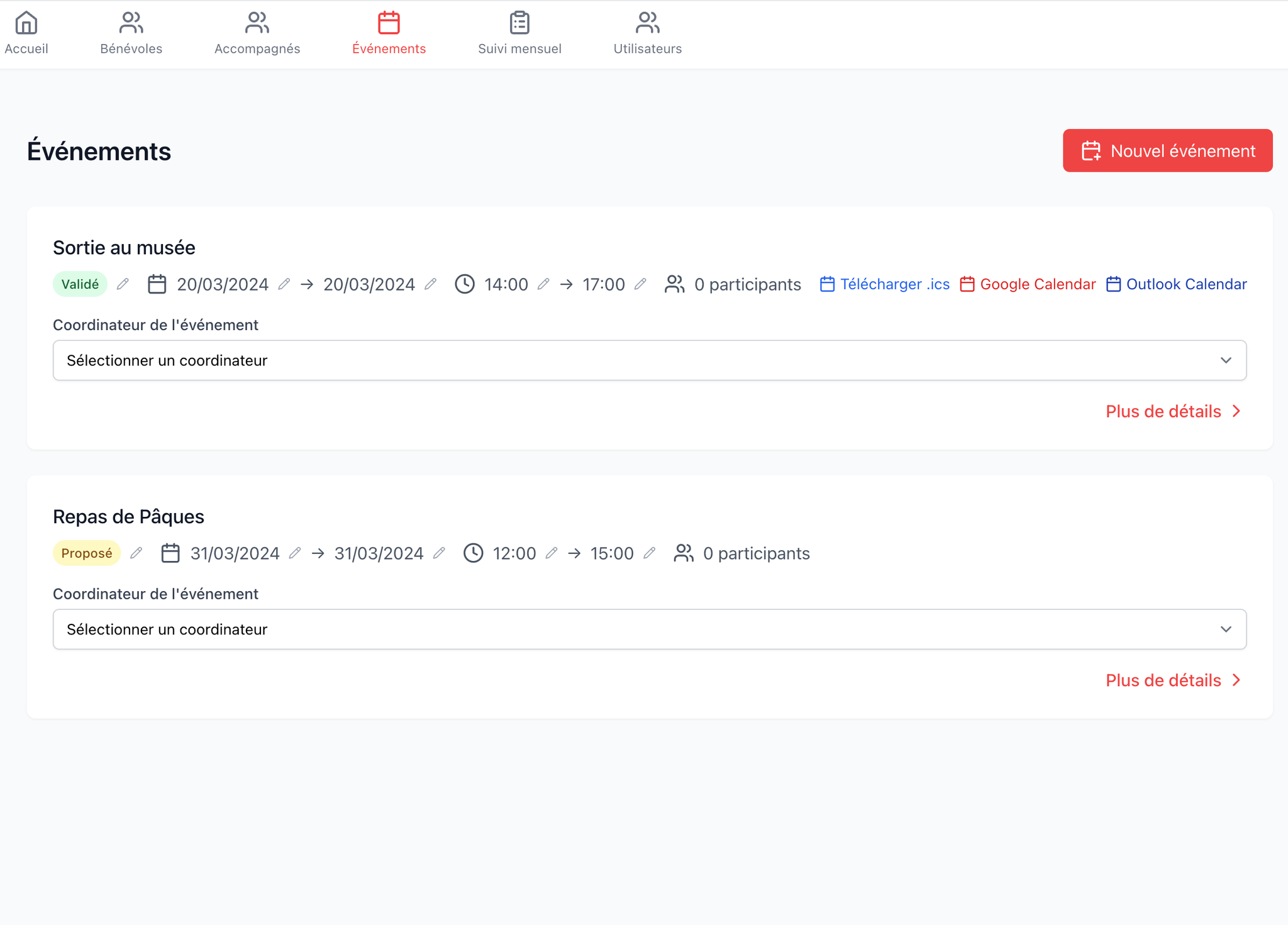Click the Événements page heading
This screenshot has height=925, width=1288.
[99, 152]
